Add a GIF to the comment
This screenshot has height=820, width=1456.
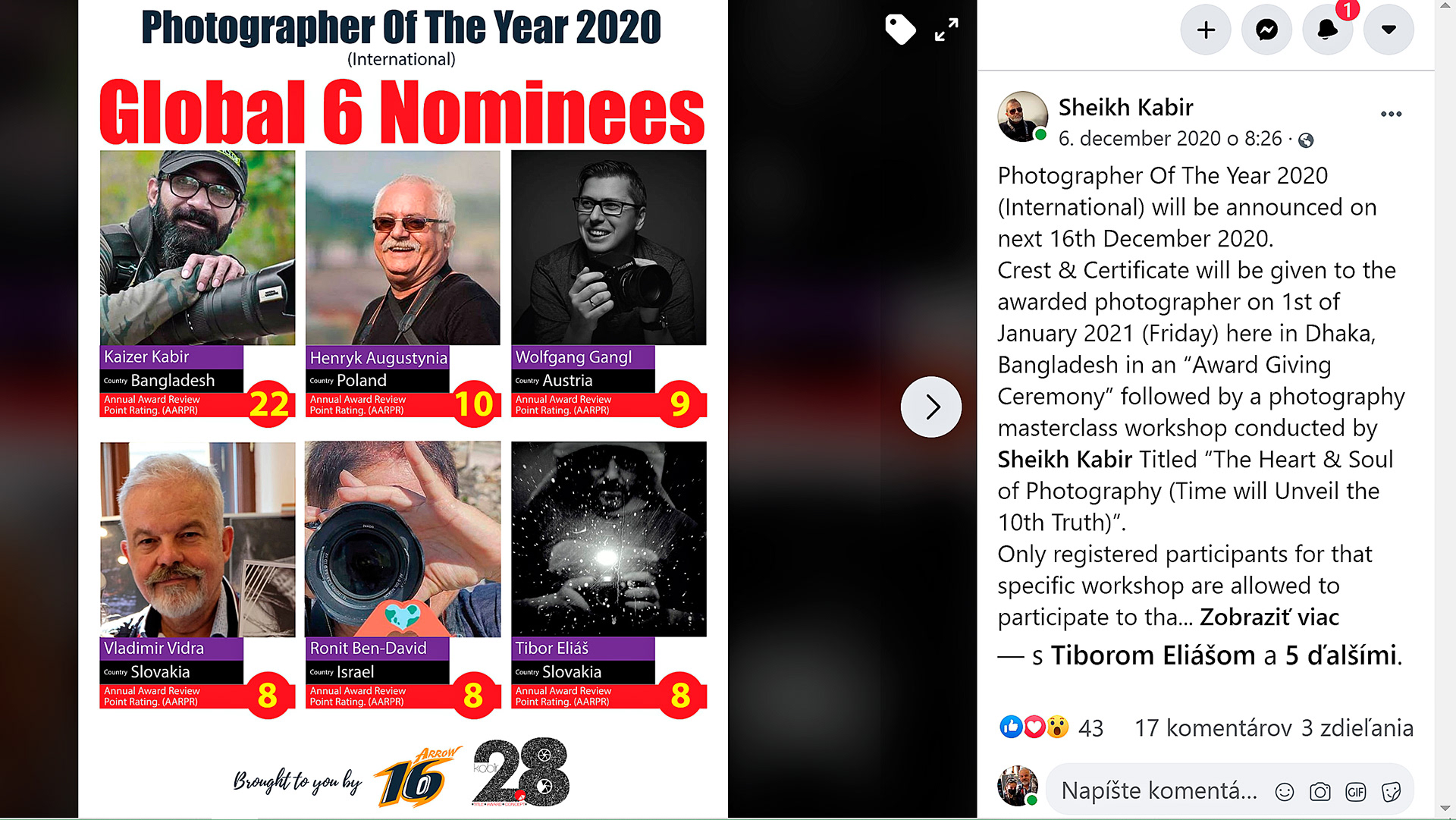[1356, 792]
